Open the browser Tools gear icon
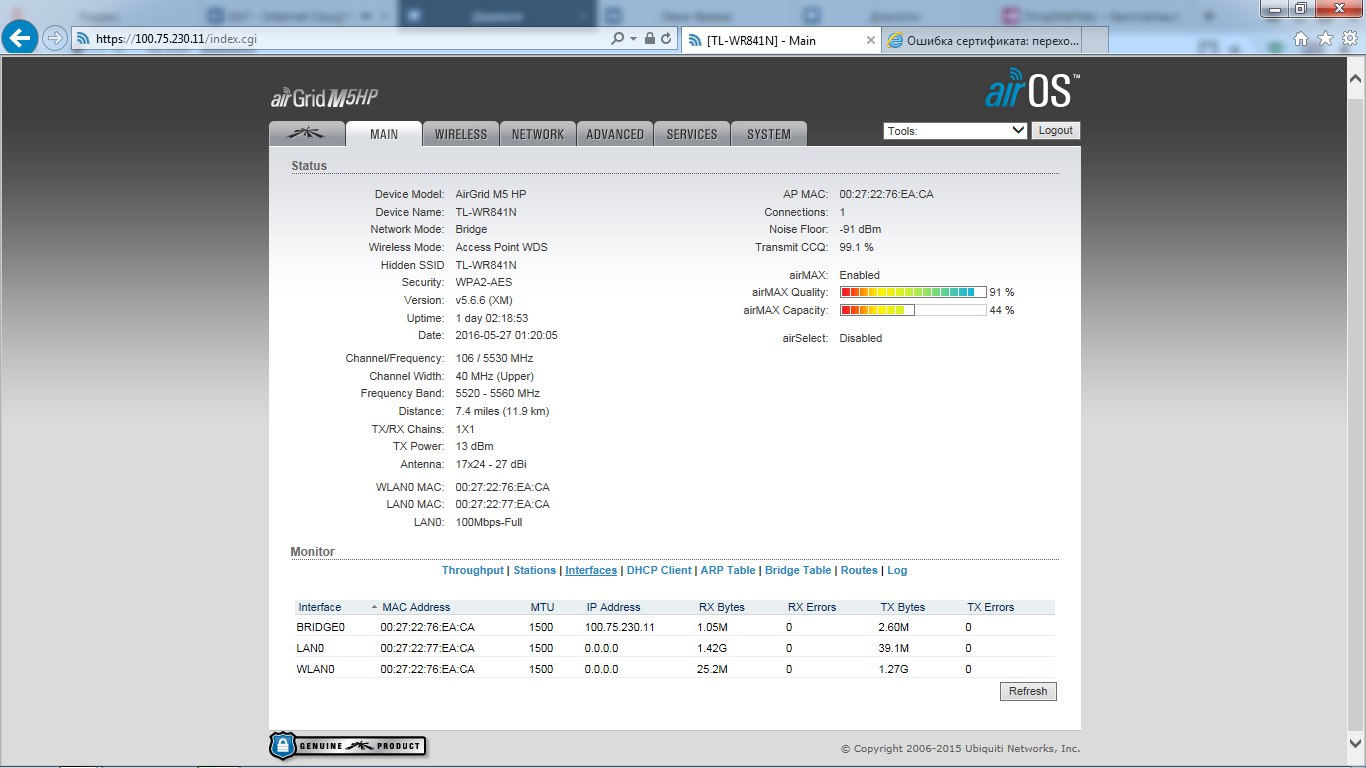 tap(1348, 38)
